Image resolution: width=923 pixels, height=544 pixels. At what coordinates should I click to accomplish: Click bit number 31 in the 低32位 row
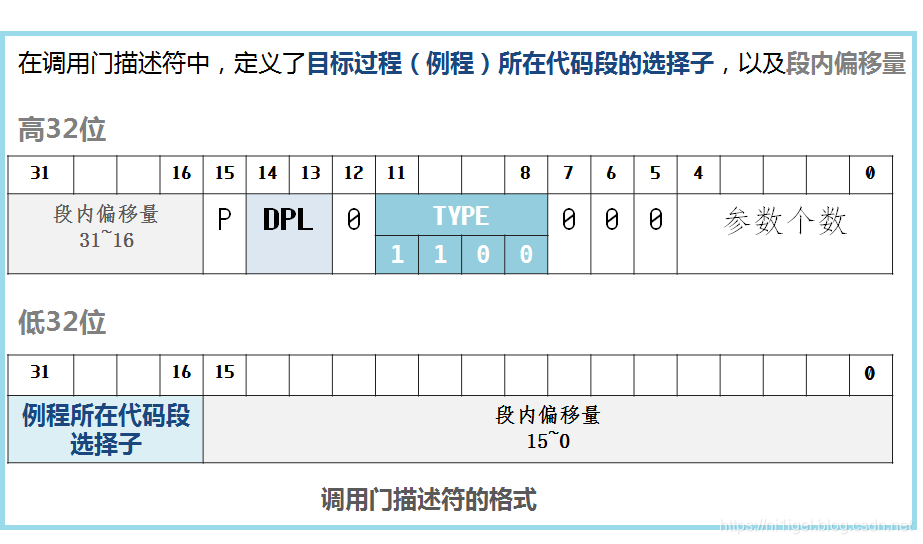40,374
